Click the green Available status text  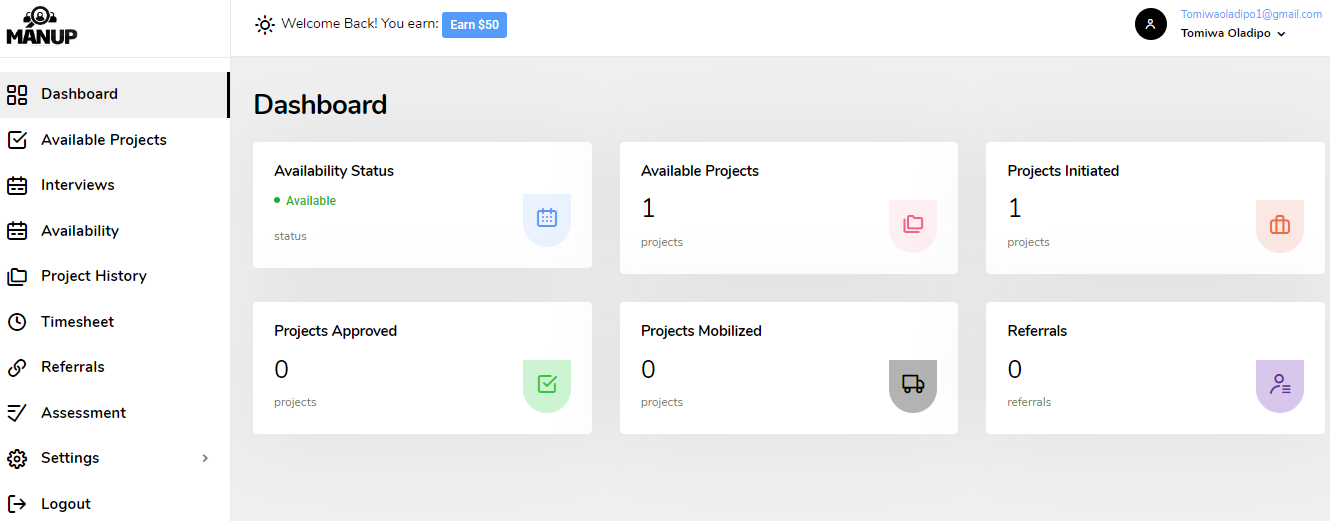[x=311, y=201]
